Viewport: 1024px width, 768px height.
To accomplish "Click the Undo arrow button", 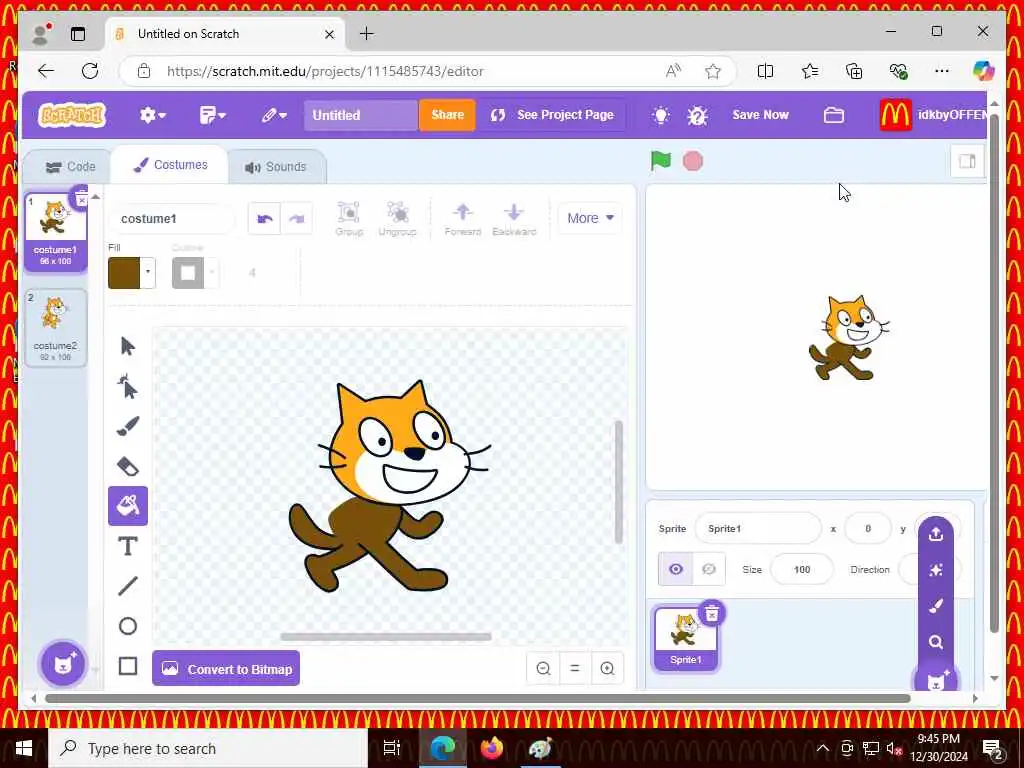I will click(264, 219).
